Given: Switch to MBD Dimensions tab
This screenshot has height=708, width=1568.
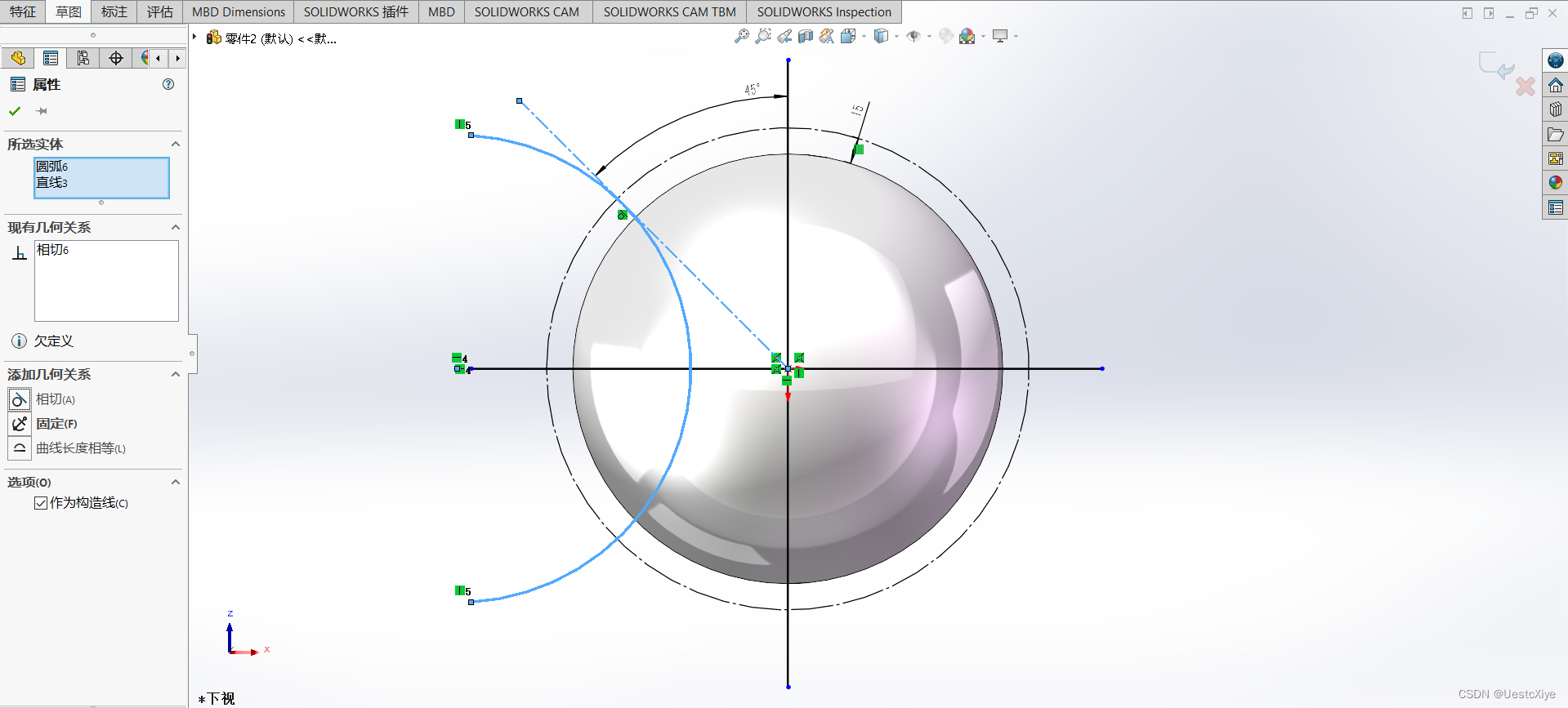Looking at the screenshot, I should [239, 11].
